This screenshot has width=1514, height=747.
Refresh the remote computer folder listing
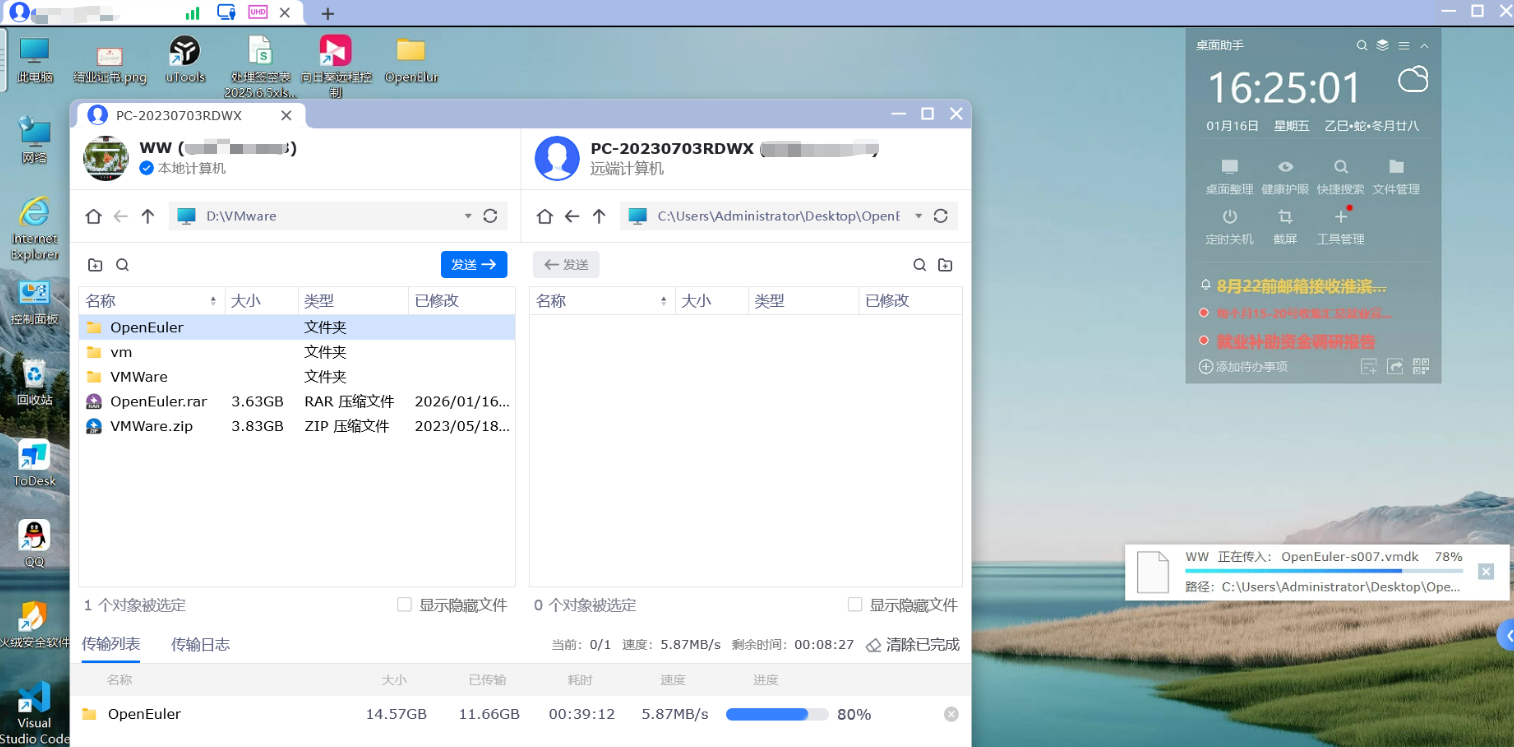pyautogui.click(x=940, y=216)
